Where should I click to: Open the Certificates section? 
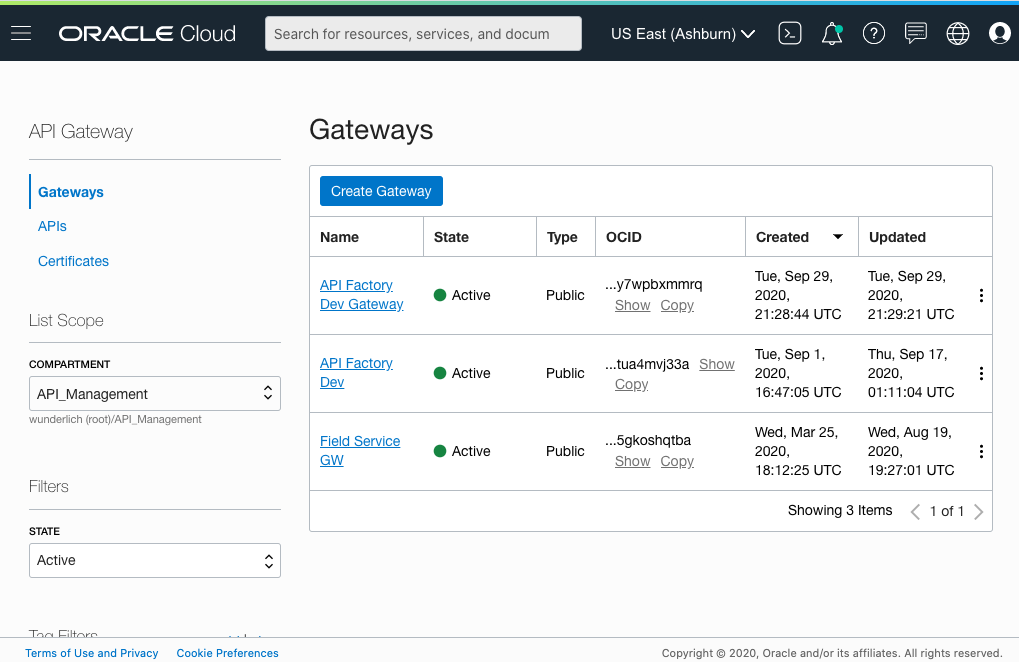73,261
